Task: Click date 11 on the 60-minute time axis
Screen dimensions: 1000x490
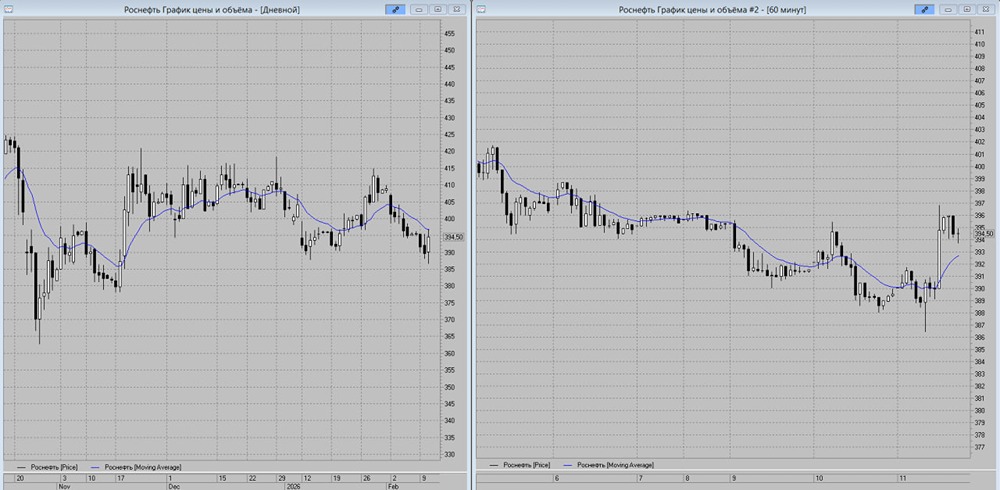Action: 901,477
